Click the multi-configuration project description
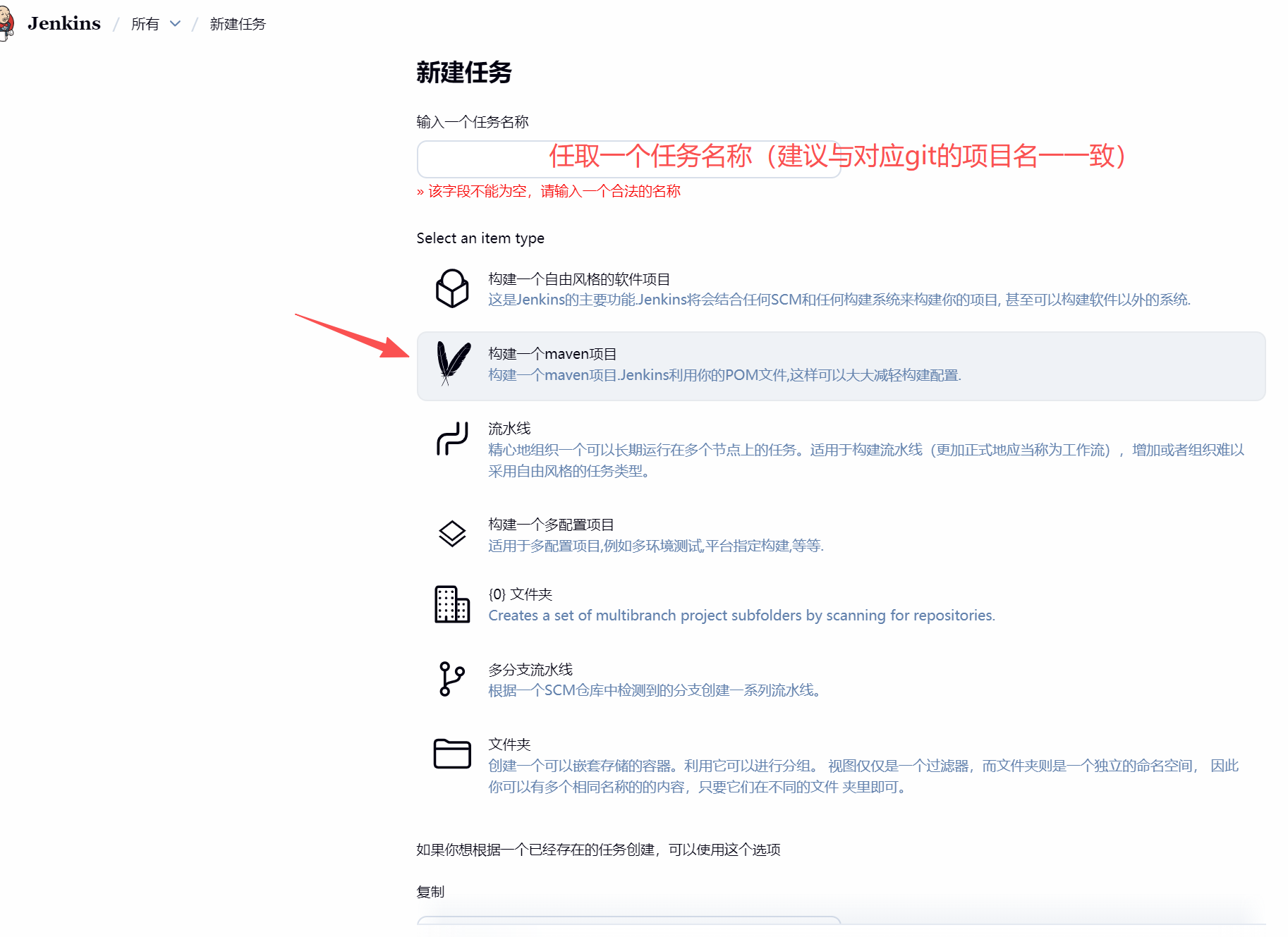The height and width of the screenshot is (937, 1288). (x=656, y=546)
